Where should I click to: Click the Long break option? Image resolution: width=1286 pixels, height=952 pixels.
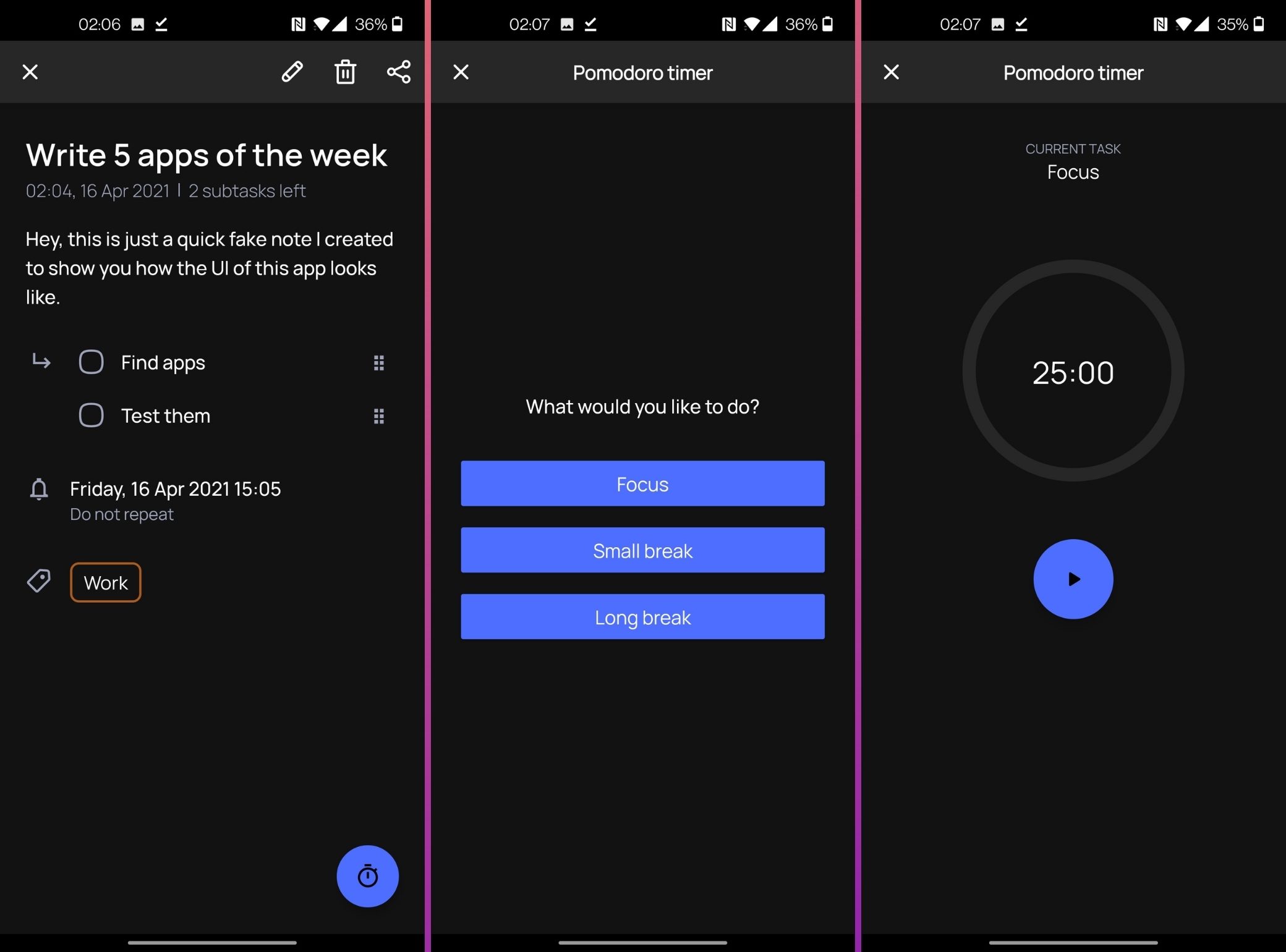[642, 617]
